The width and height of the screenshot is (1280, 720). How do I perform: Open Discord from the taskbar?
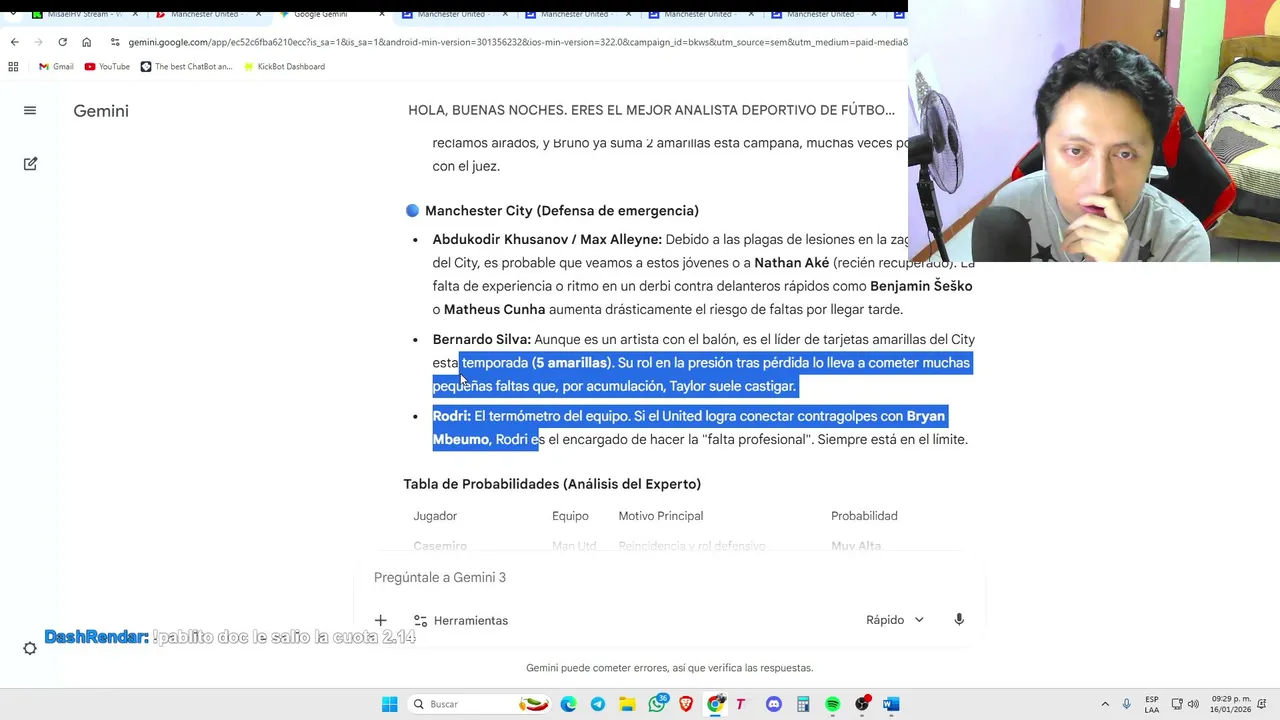tap(774, 704)
